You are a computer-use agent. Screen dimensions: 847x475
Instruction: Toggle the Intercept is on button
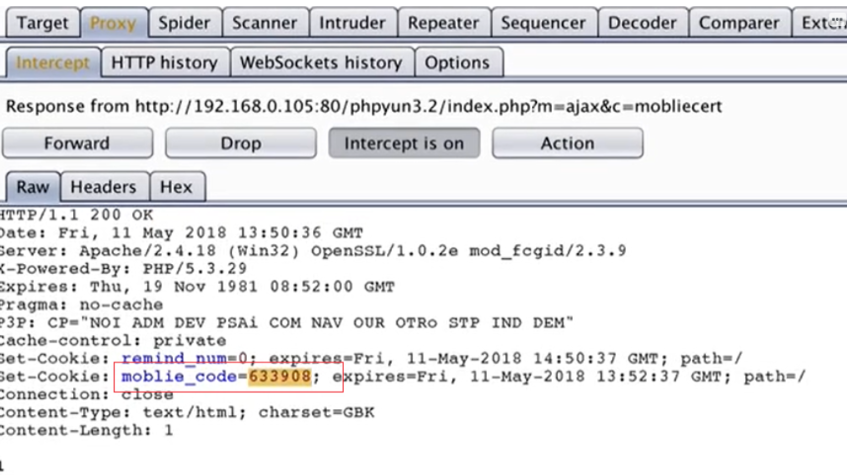coord(404,143)
